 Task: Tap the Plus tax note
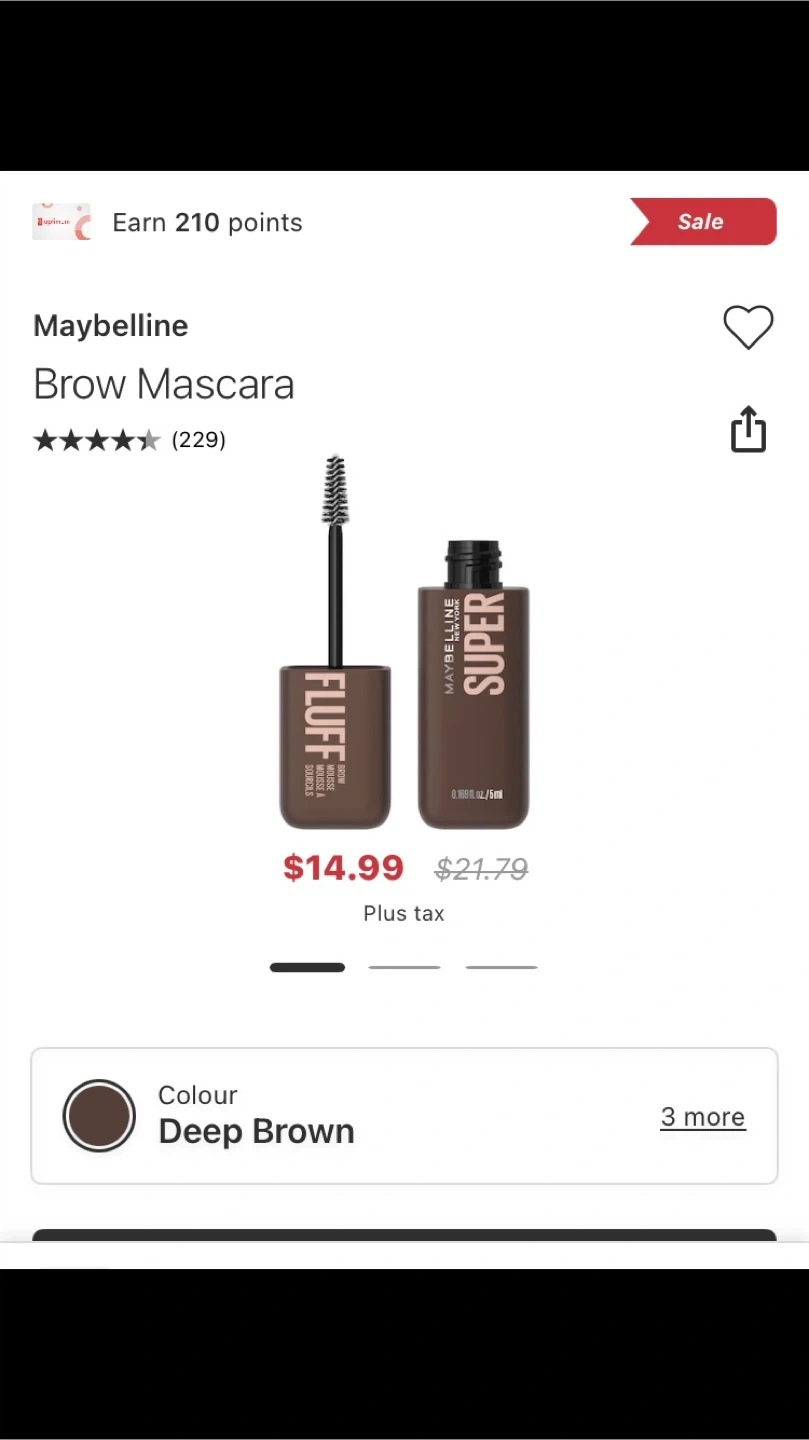pyautogui.click(x=404, y=913)
